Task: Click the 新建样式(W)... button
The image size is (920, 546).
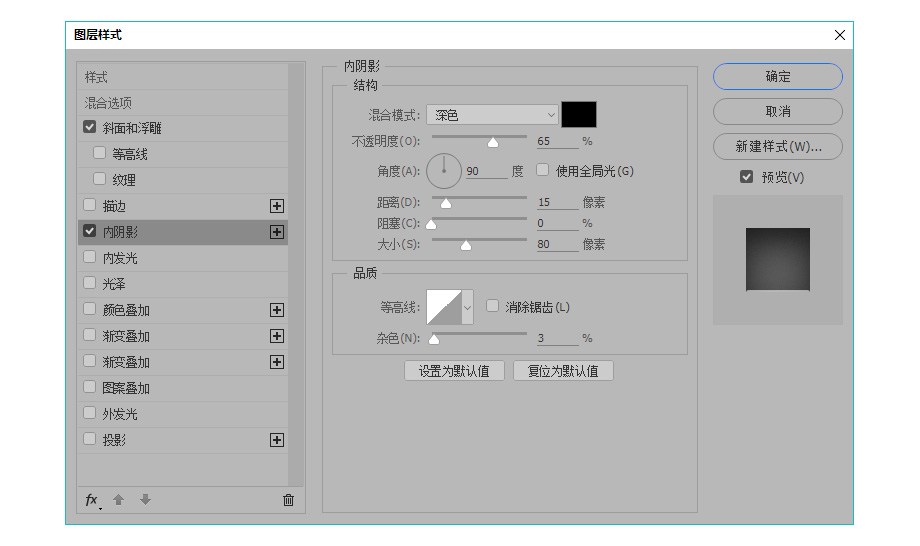Action: [778, 147]
